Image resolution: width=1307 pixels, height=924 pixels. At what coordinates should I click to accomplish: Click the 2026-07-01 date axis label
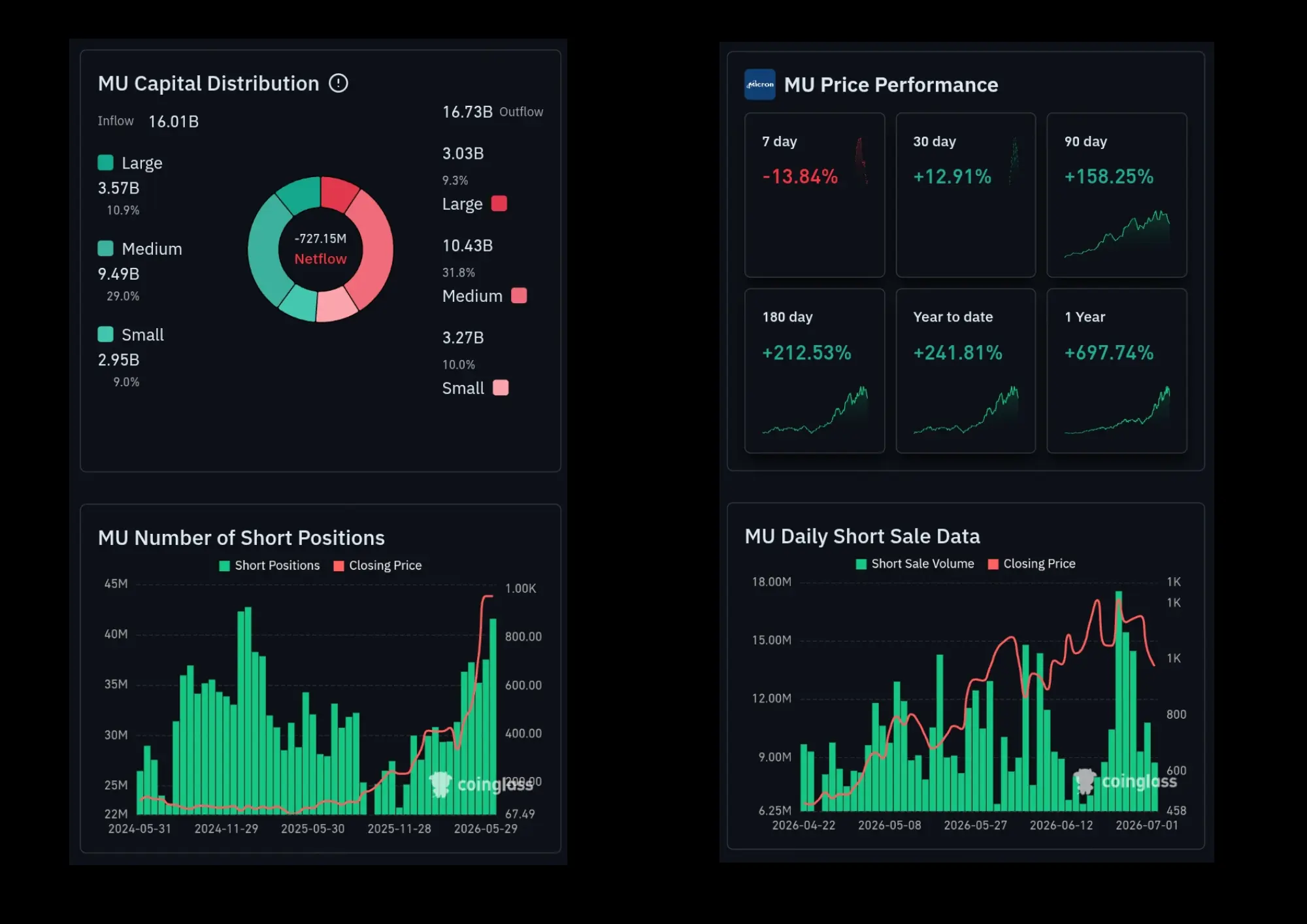pos(1147,825)
